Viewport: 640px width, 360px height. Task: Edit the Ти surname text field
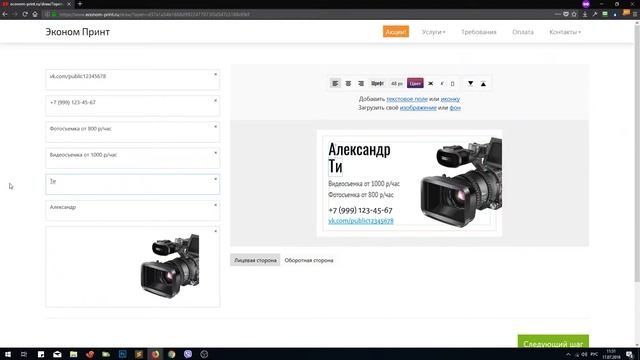pyautogui.click(x=133, y=184)
